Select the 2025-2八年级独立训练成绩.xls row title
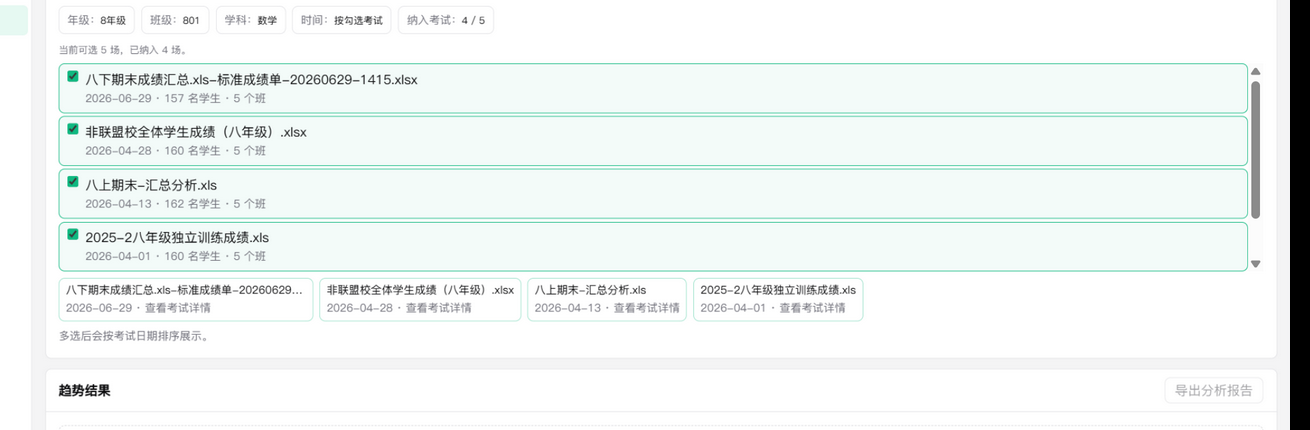Image resolution: width=1310 pixels, height=430 pixels. [x=177, y=238]
